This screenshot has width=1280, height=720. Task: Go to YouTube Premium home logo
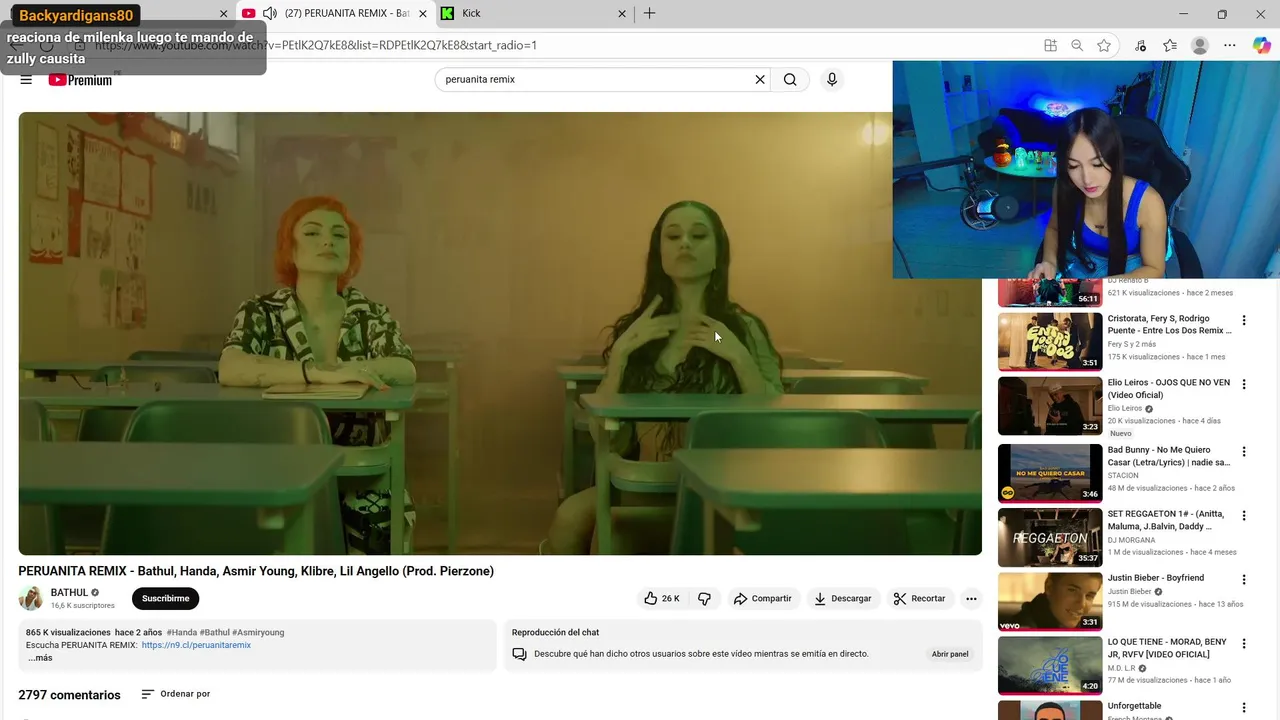[80, 80]
